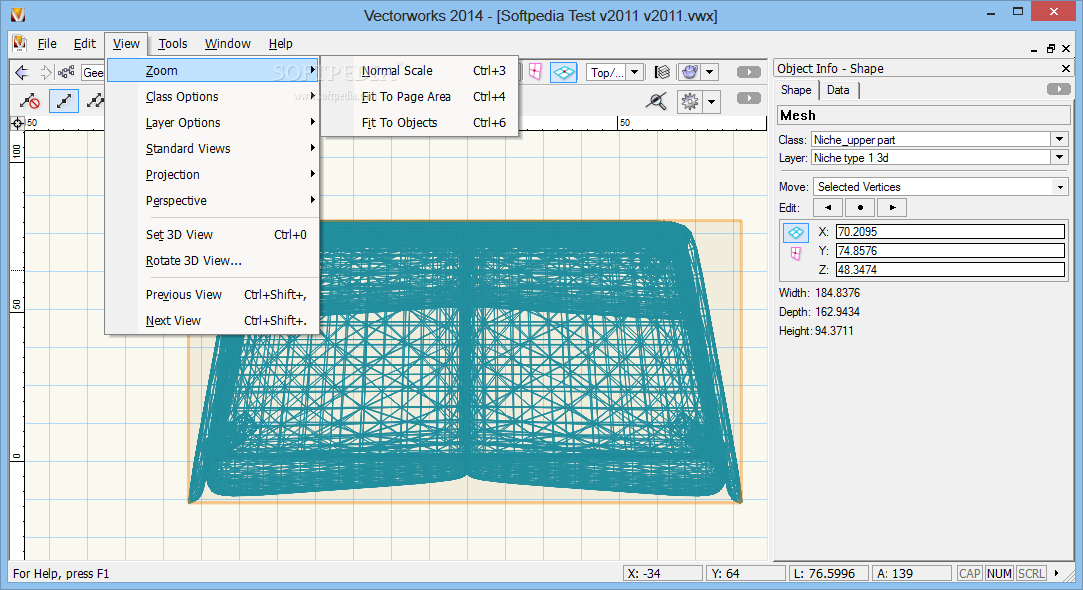Click the blue layer plane icon in toolbar

pyautogui.click(x=564, y=72)
